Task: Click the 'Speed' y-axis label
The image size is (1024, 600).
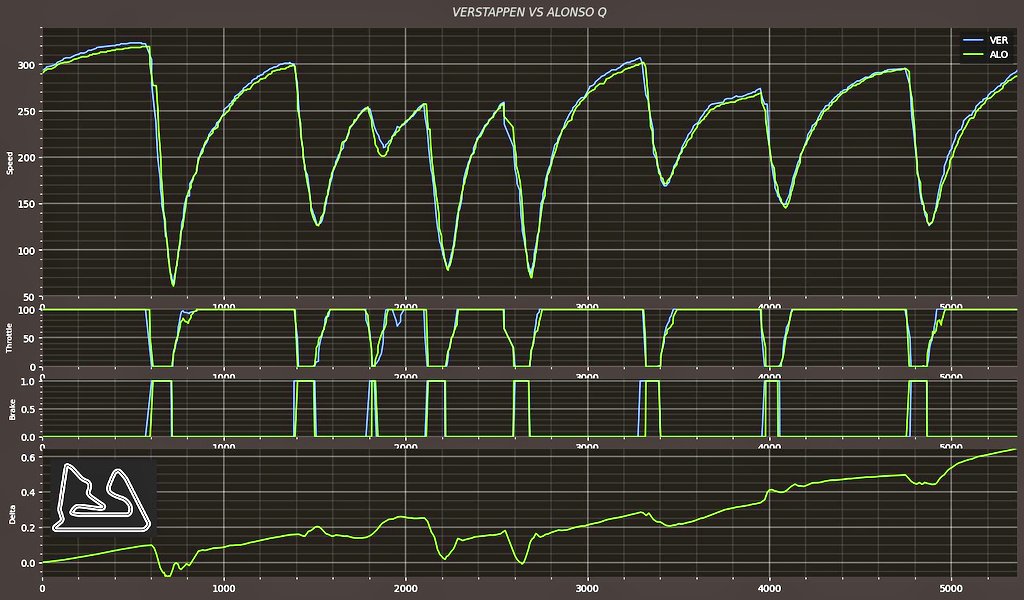Action: pyautogui.click(x=10, y=163)
